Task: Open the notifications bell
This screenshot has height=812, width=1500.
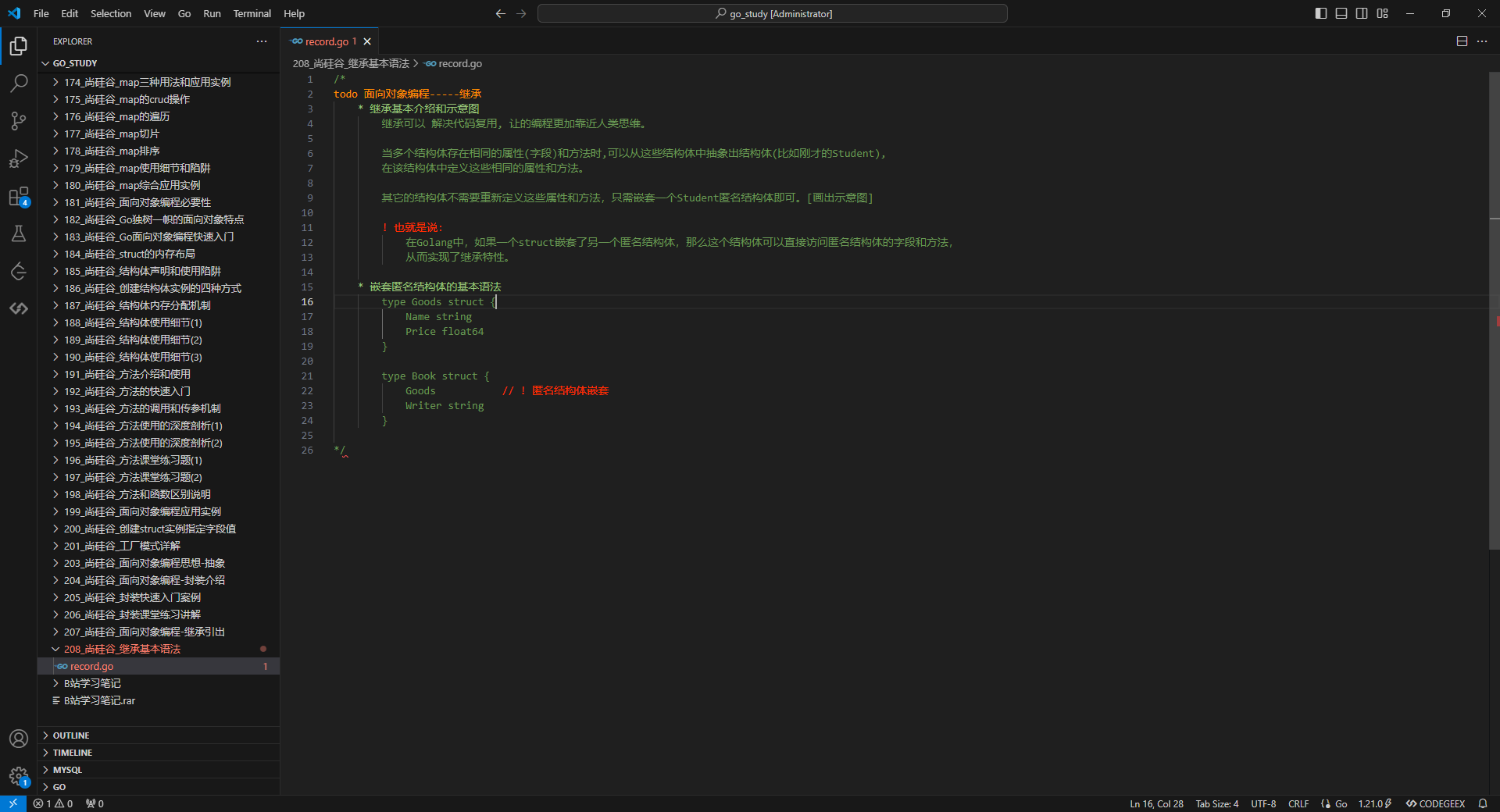Action: (x=1483, y=803)
